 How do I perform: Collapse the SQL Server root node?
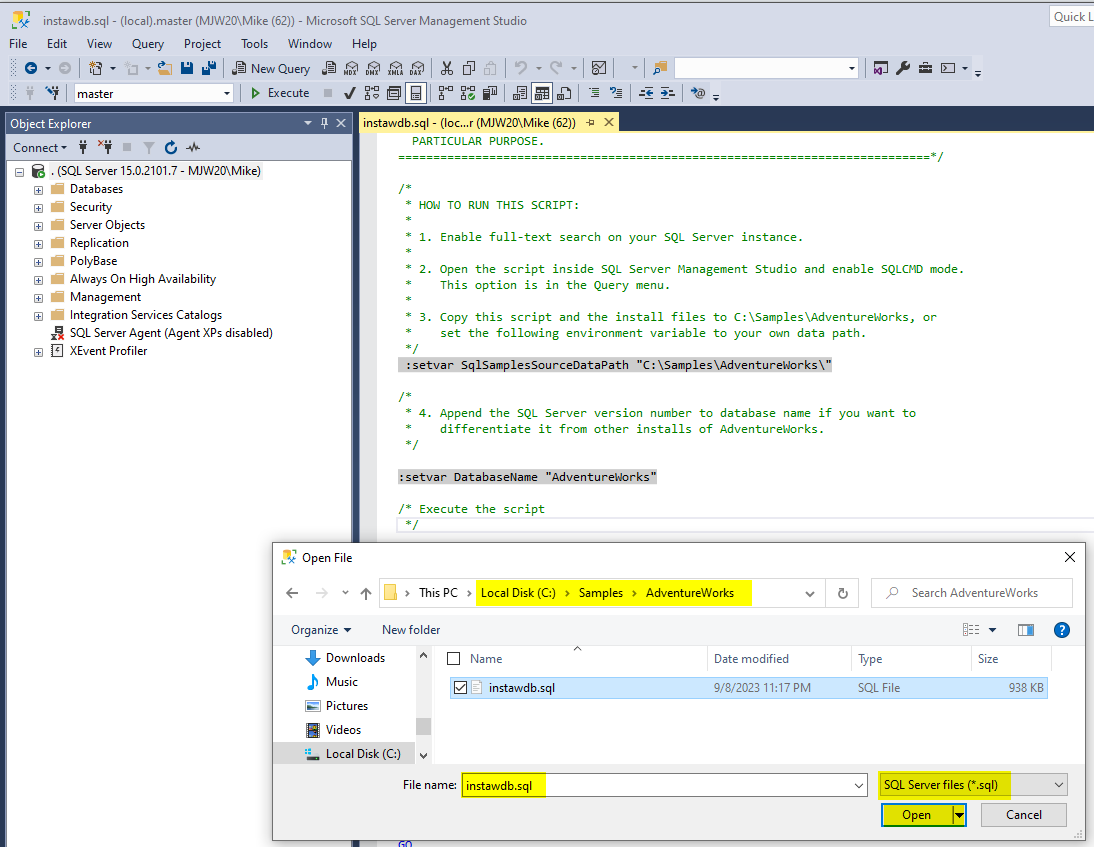pyautogui.click(x=20, y=172)
